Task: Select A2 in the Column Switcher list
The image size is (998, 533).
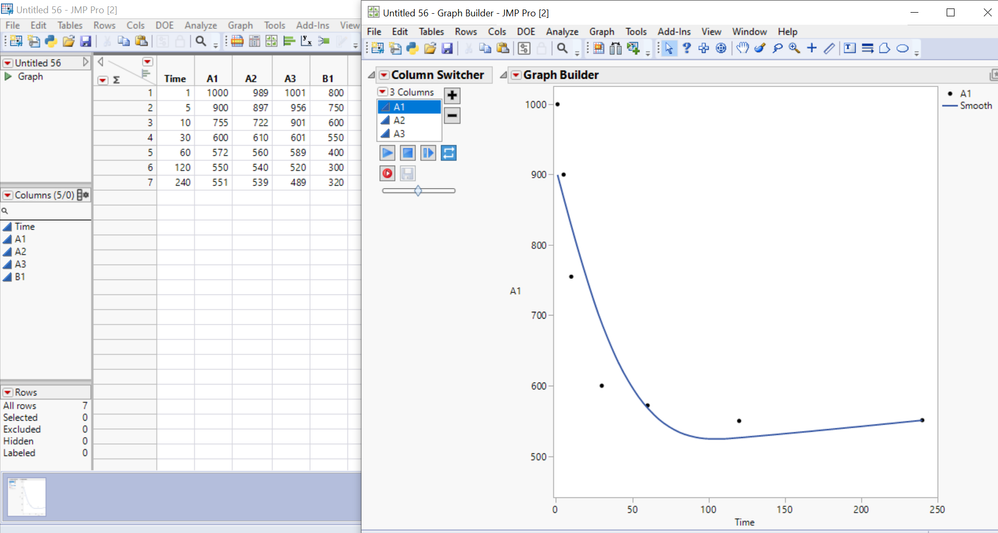Action: coord(399,120)
